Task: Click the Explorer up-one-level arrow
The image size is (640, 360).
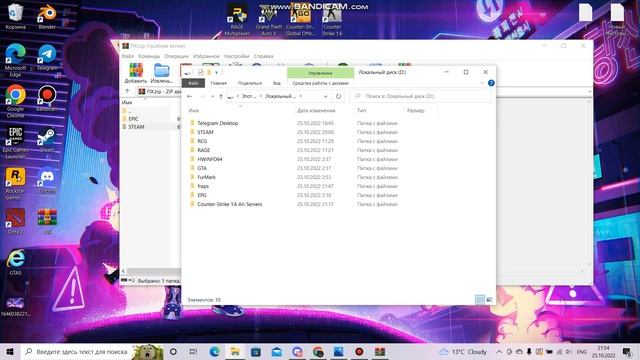Action: (x=221, y=96)
